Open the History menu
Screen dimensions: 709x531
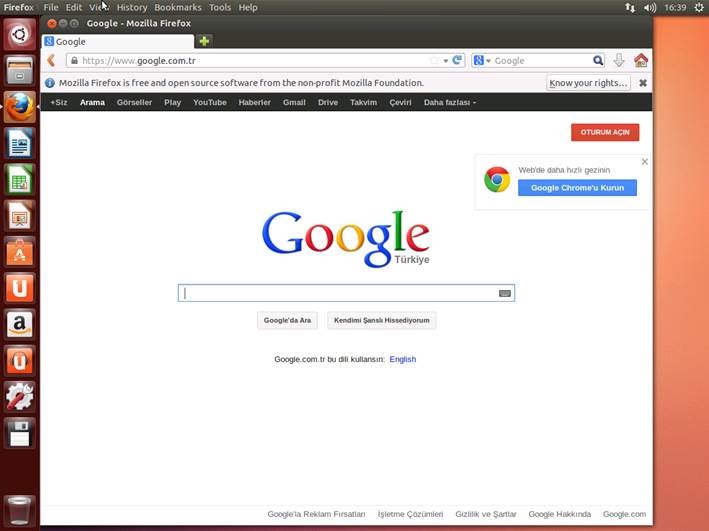pos(132,7)
